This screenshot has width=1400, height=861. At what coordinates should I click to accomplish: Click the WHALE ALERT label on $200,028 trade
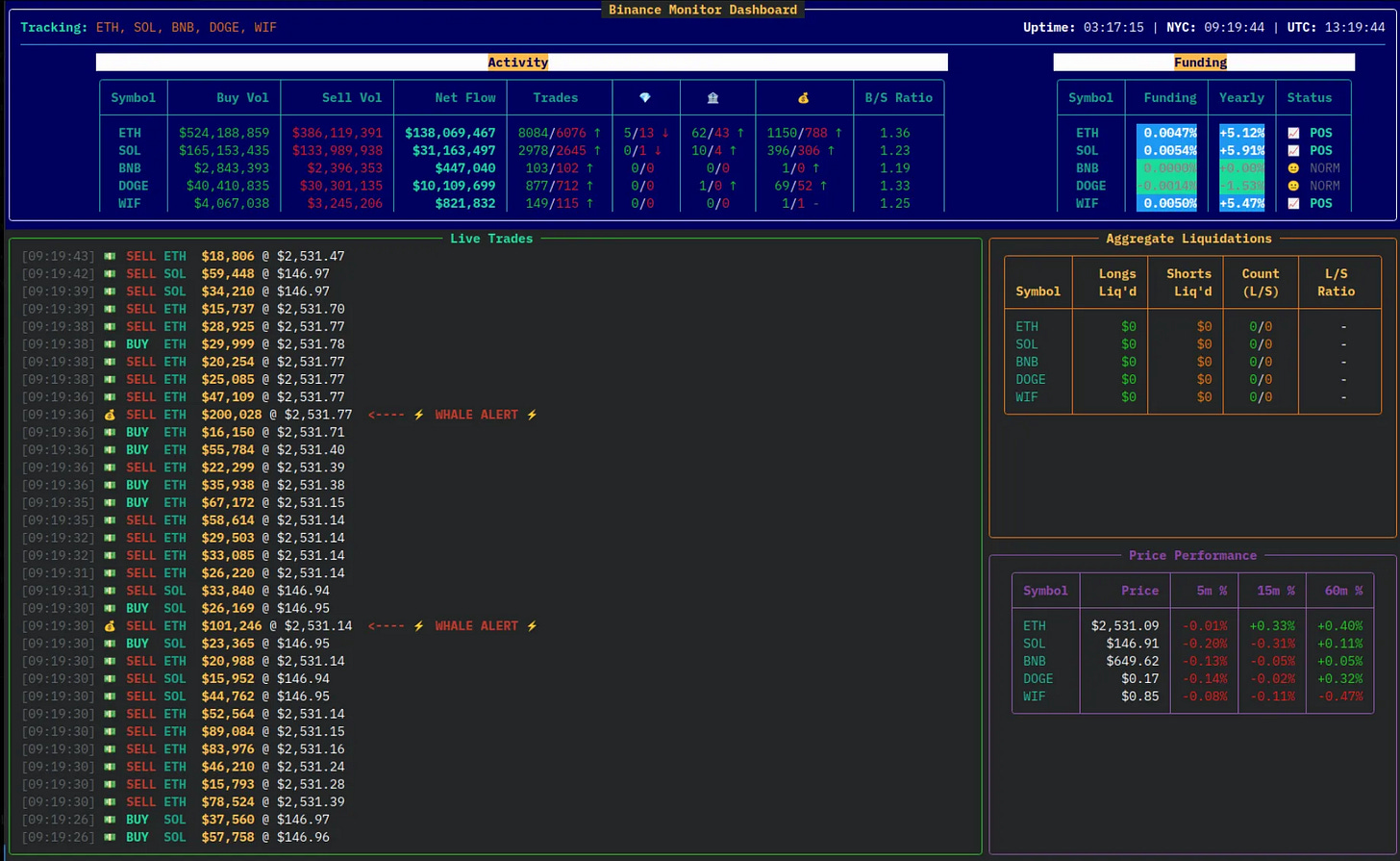[x=476, y=415]
